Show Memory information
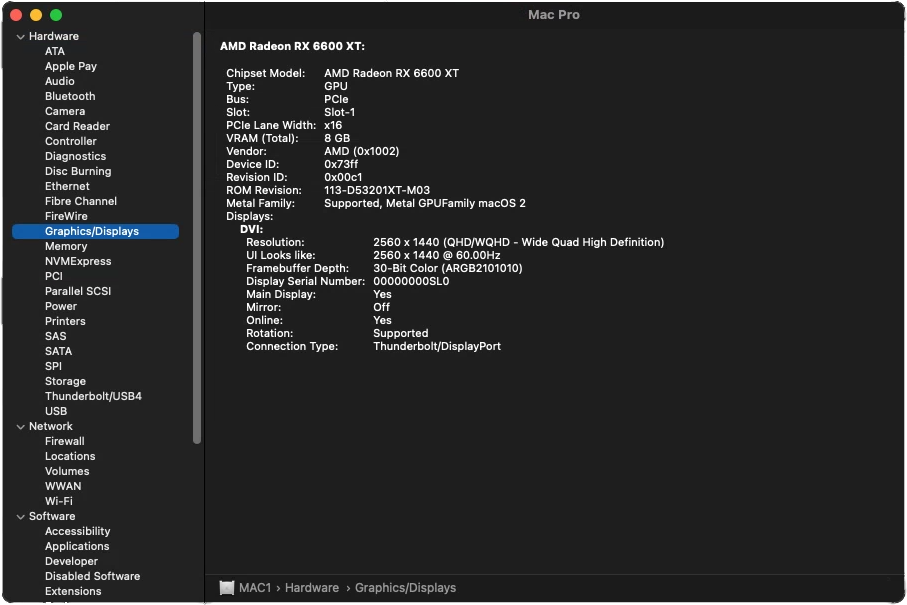Viewport: 907px width, 605px height. click(66, 247)
